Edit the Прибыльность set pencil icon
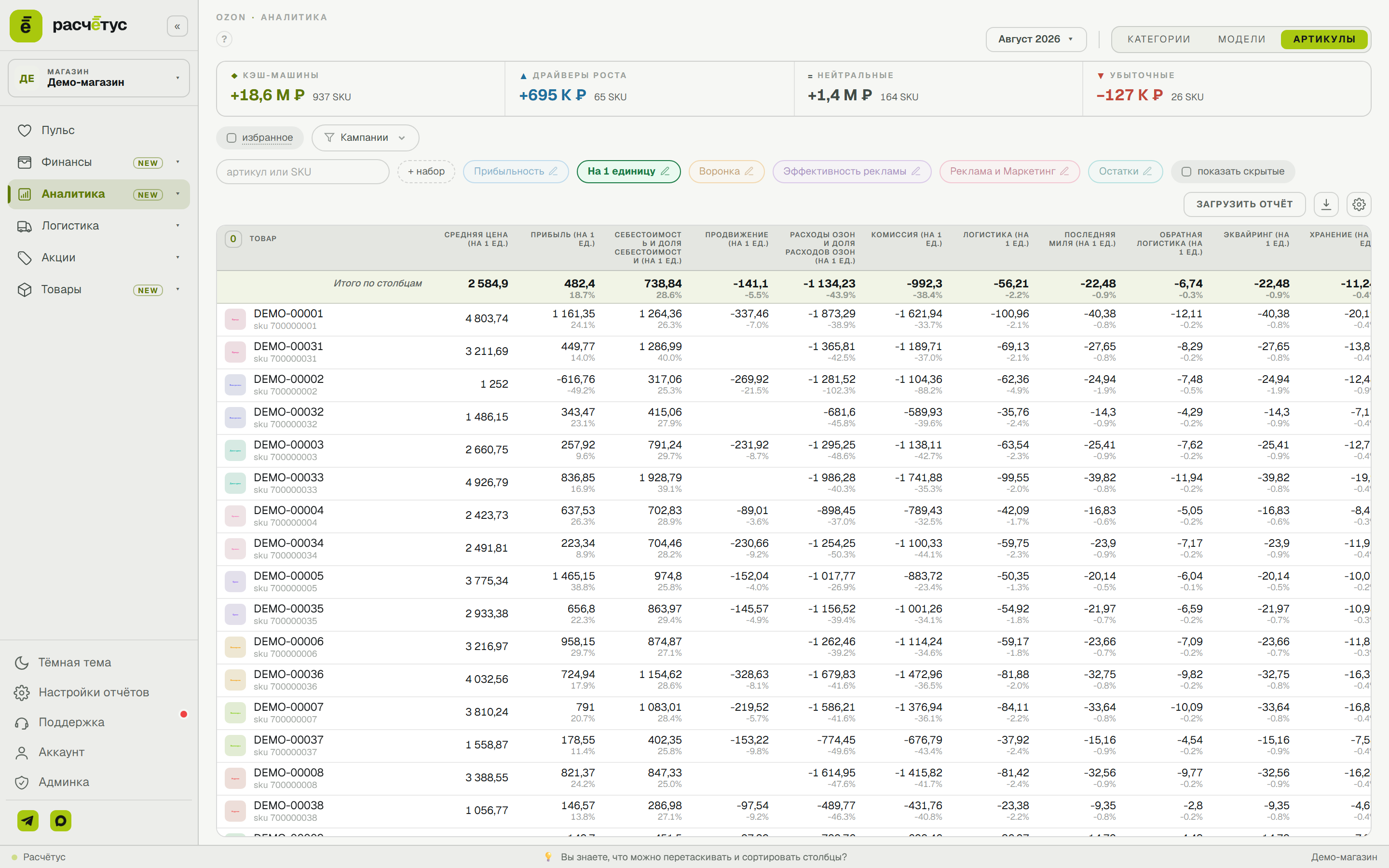1389x868 pixels. pos(553,171)
